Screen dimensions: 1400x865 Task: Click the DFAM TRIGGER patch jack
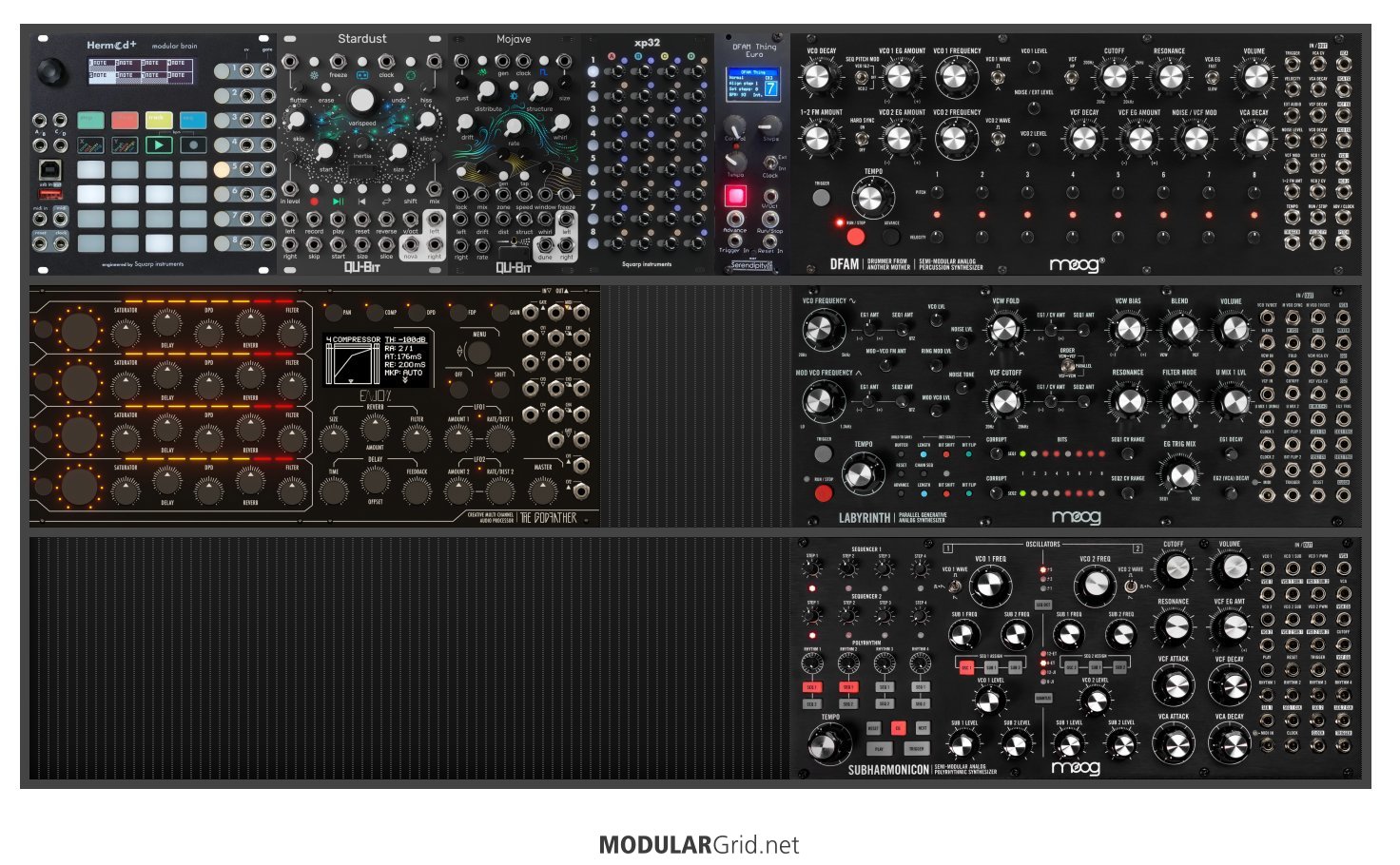pos(1293,66)
